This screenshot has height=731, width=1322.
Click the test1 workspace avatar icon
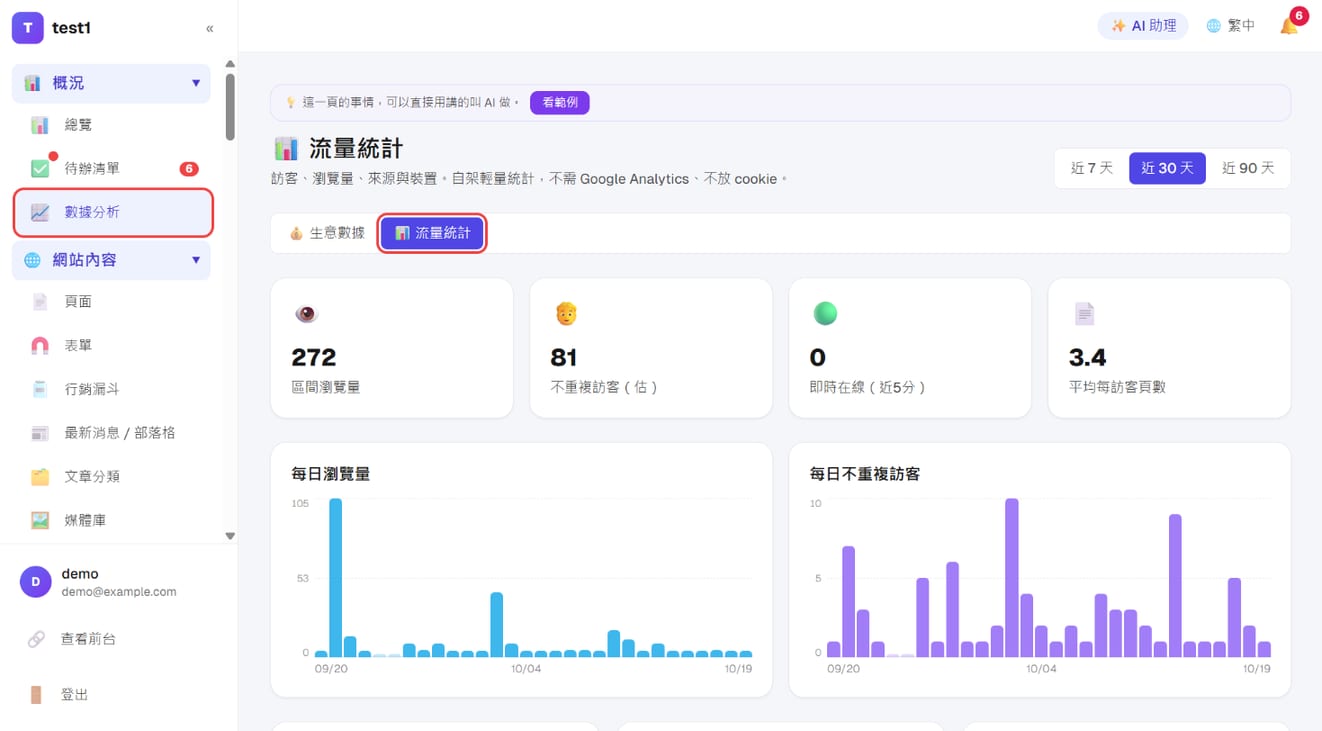point(28,28)
